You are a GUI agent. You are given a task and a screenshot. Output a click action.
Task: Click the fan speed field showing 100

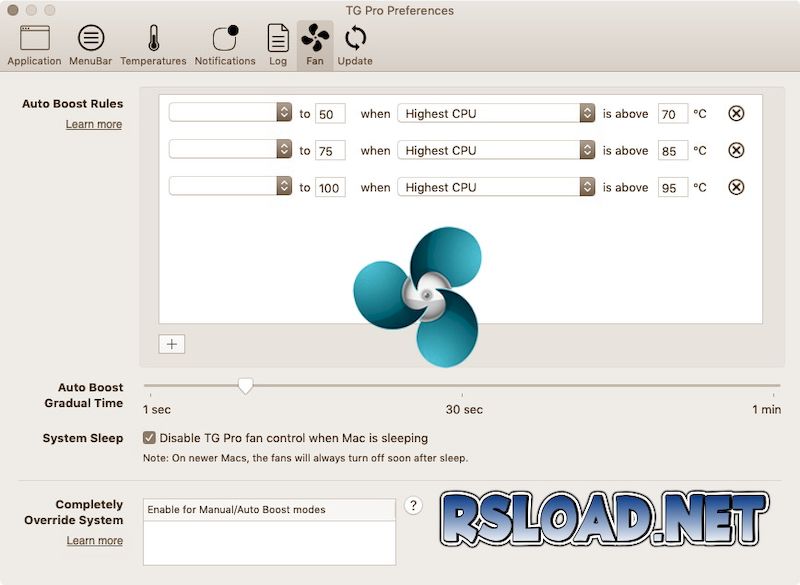(330, 188)
